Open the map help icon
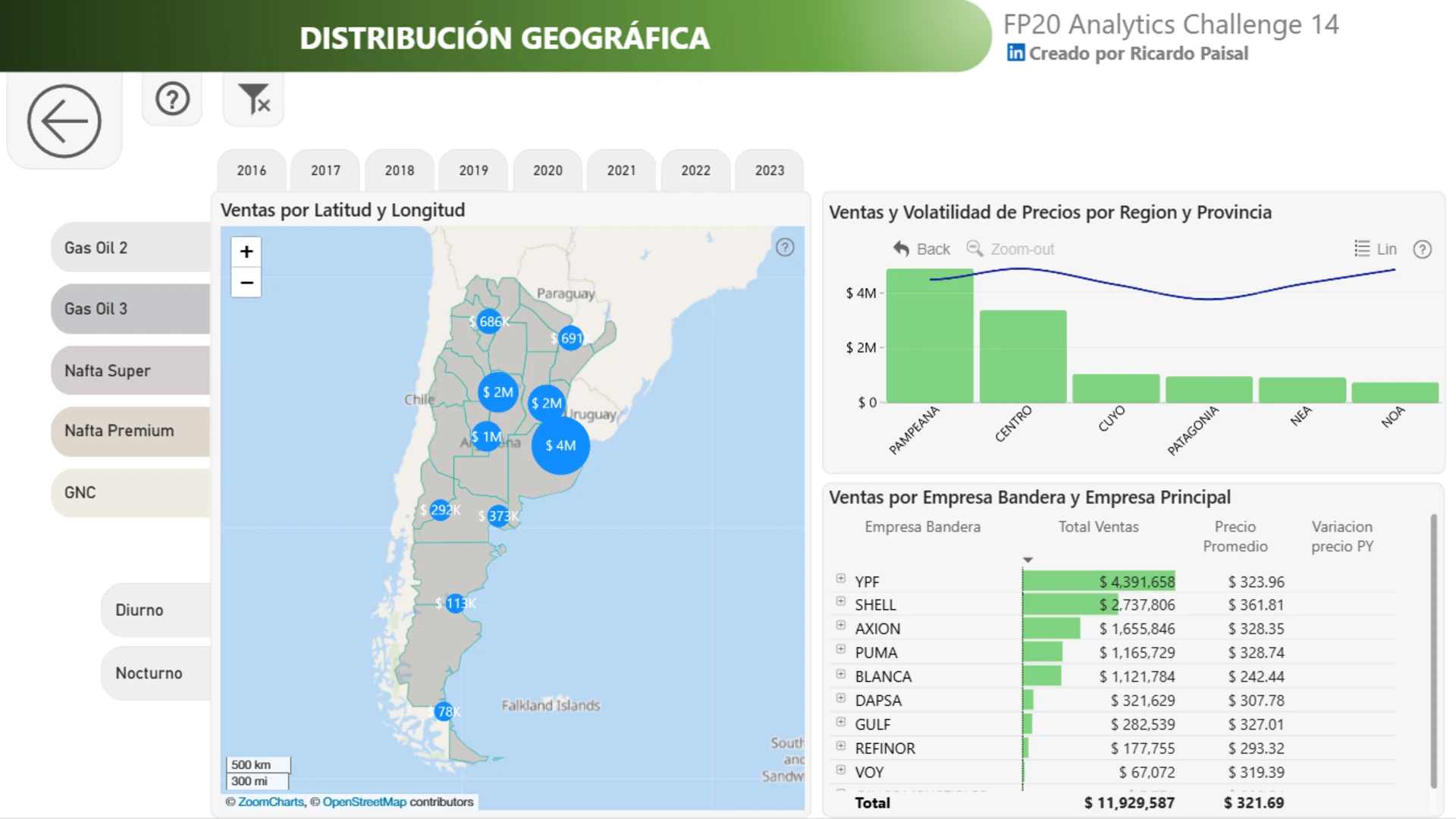 [785, 247]
